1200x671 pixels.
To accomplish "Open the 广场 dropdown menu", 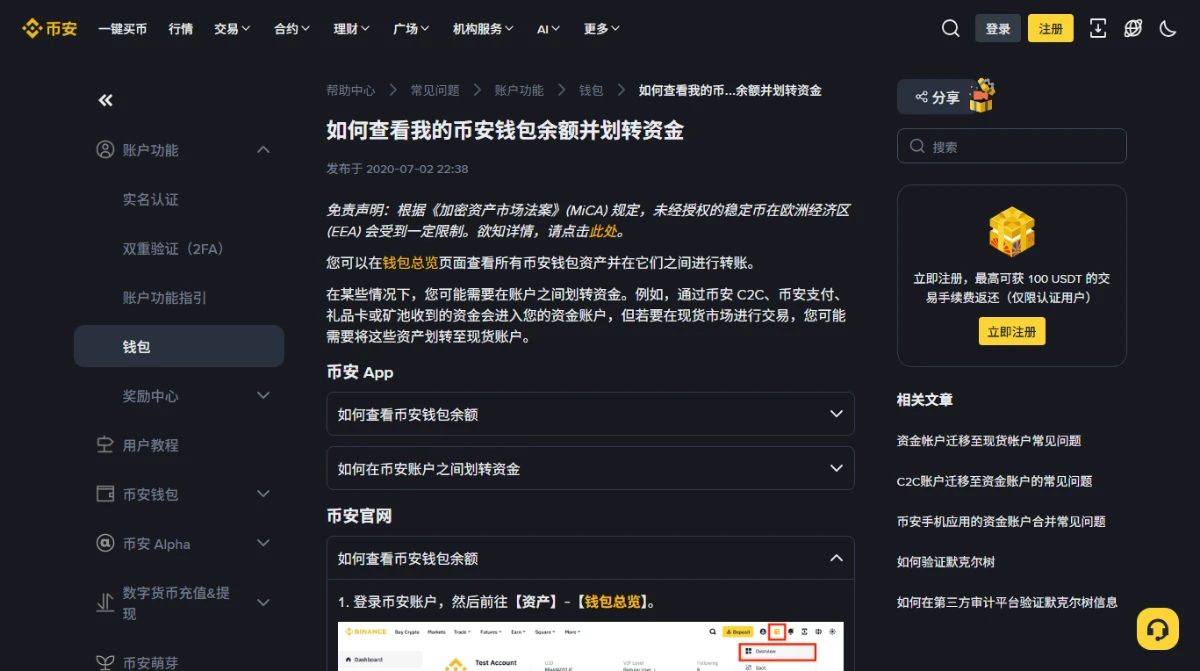I will tap(412, 29).
